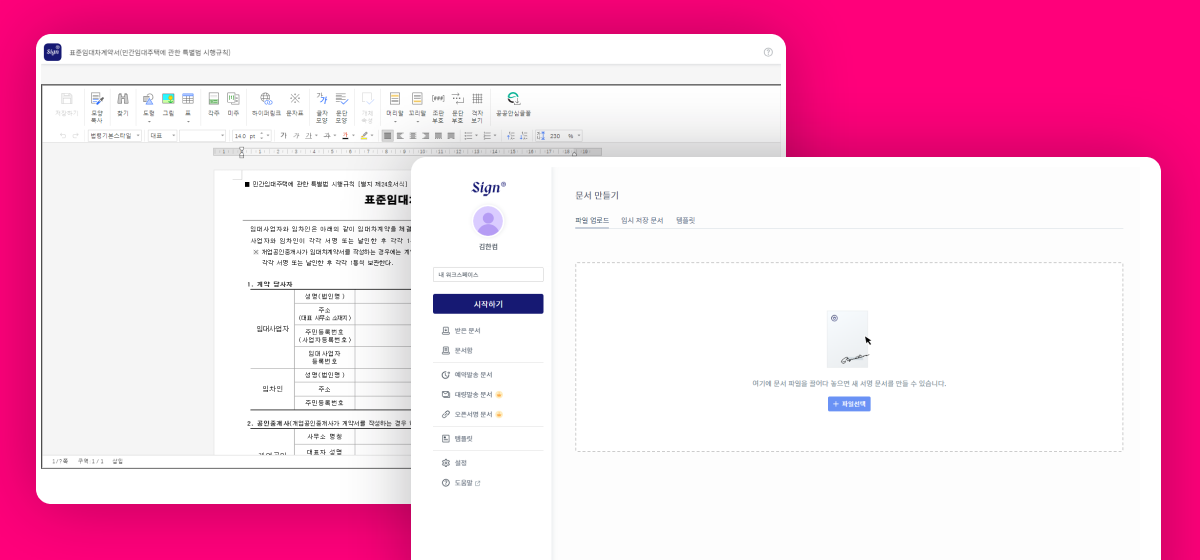The image size is (1200, 560).
Task: Open 글자모양 character format icon
Action: coord(322,106)
